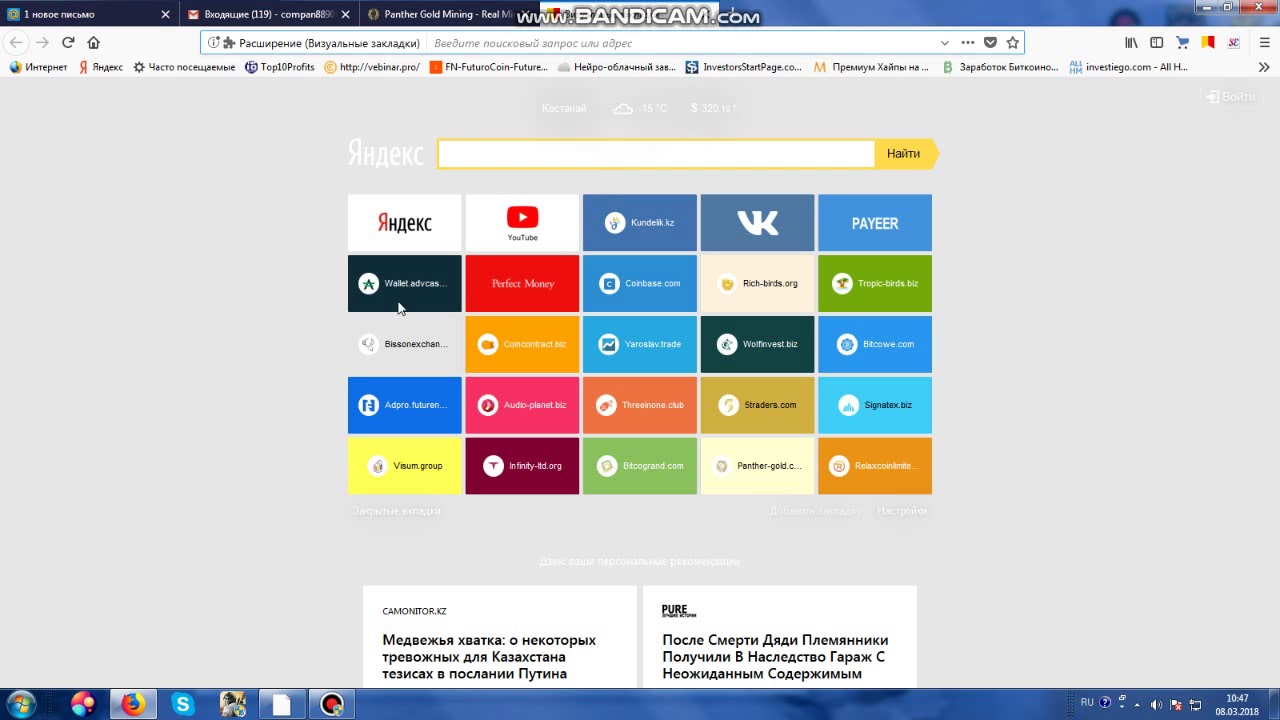Click the Firefox taskbar icon
The height and width of the screenshot is (720, 1280).
[132, 704]
